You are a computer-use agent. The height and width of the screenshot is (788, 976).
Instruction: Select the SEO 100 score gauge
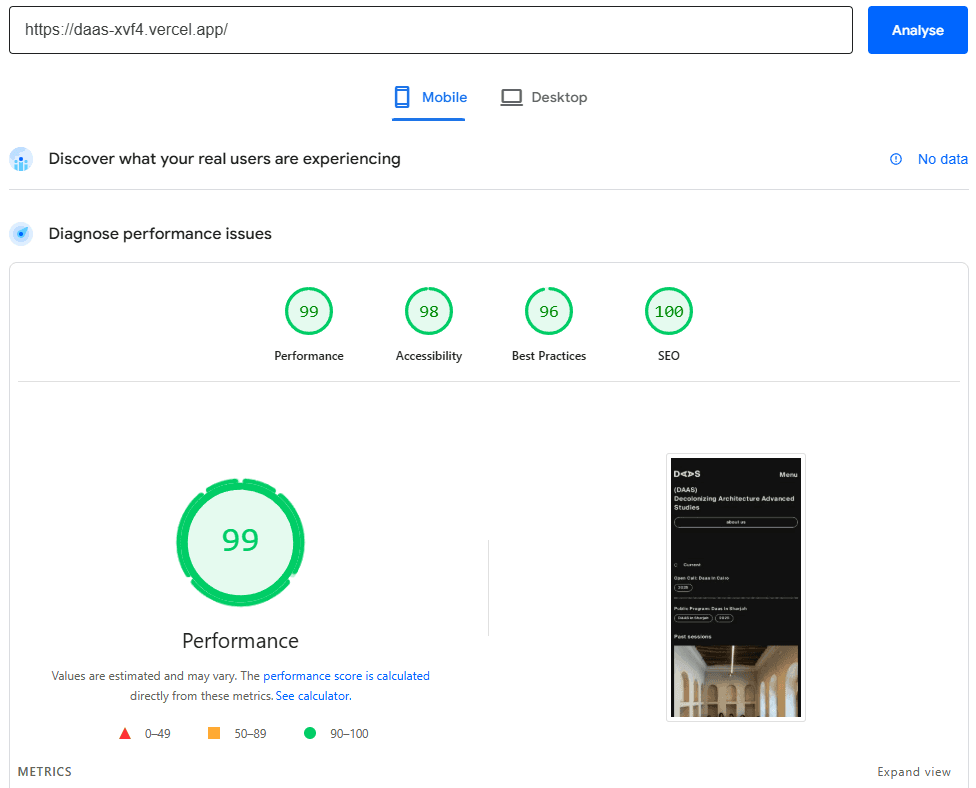(x=668, y=311)
